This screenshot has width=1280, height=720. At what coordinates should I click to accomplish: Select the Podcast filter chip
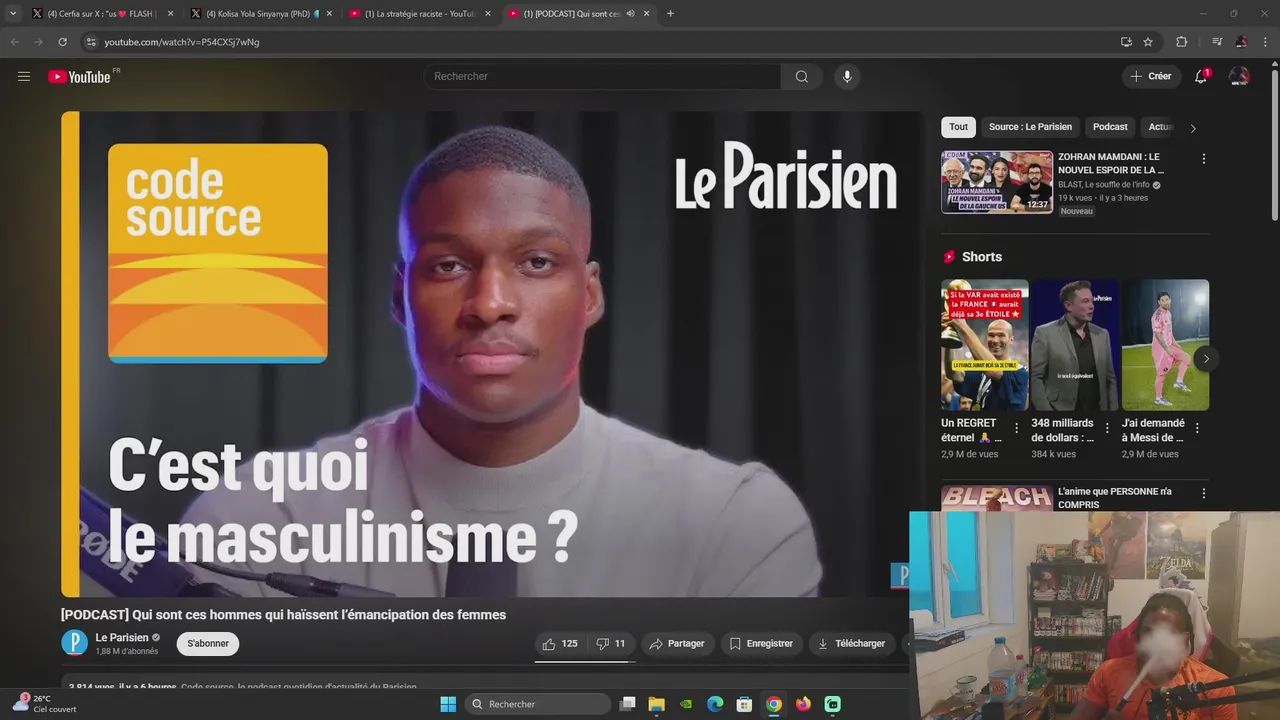(x=1110, y=127)
